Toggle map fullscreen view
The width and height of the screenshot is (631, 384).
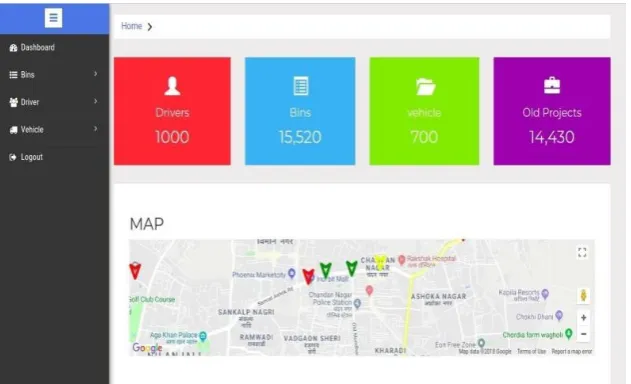click(x=582, y=252)
